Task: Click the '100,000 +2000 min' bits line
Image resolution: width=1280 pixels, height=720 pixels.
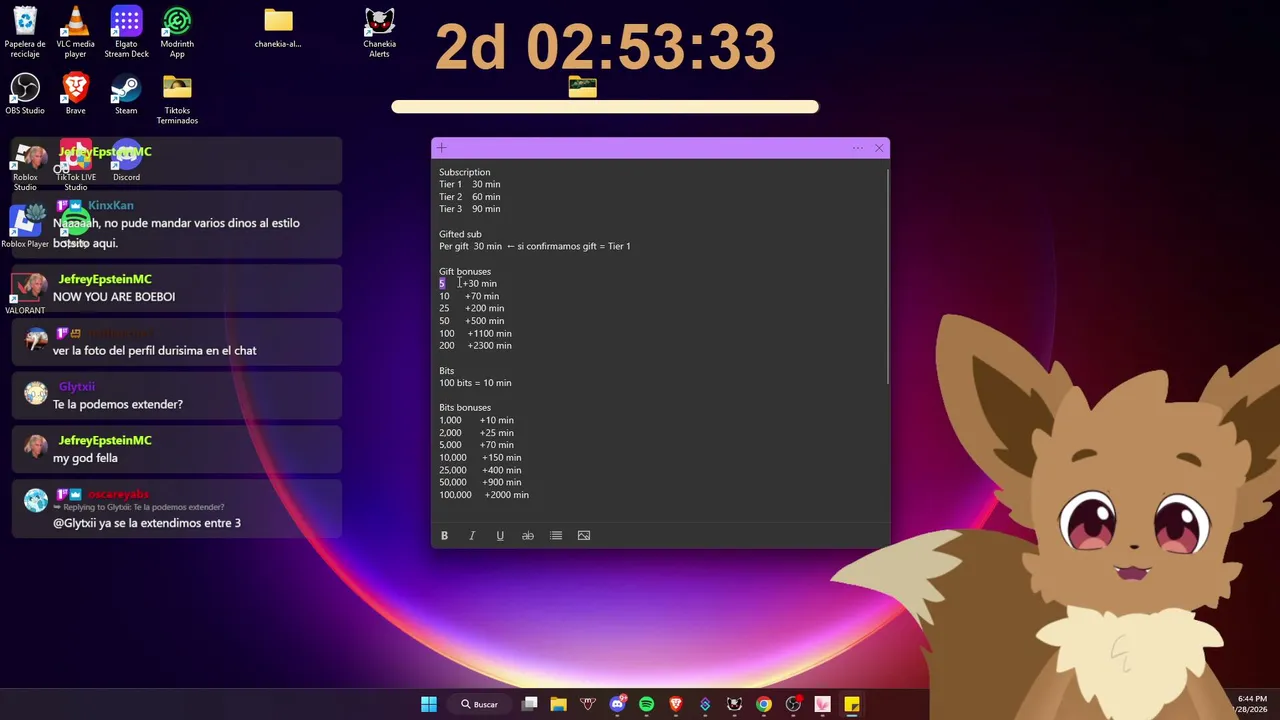Action: [x=484, y=495]
